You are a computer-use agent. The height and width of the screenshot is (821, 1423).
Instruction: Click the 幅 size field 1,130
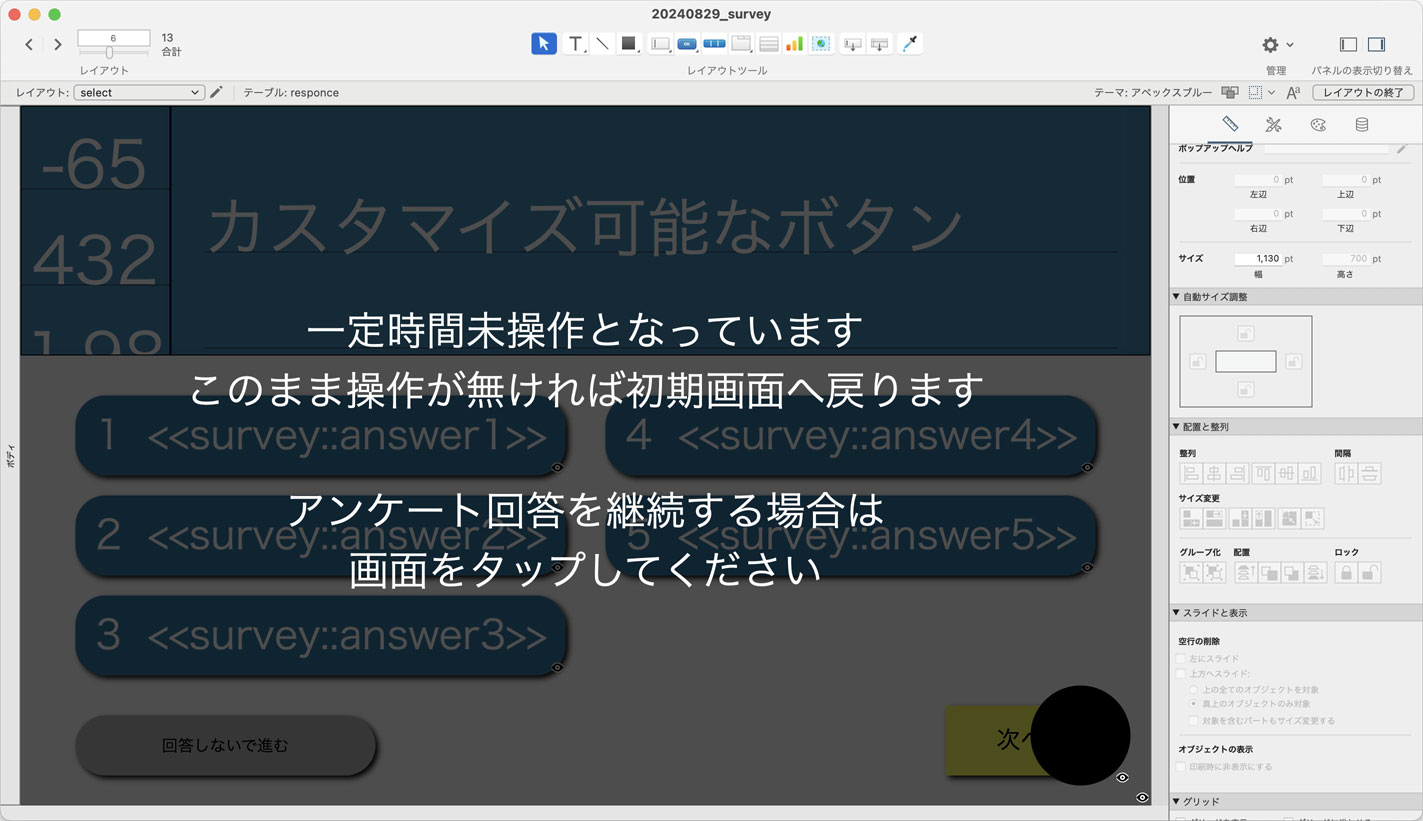(x=1258, y=258)
